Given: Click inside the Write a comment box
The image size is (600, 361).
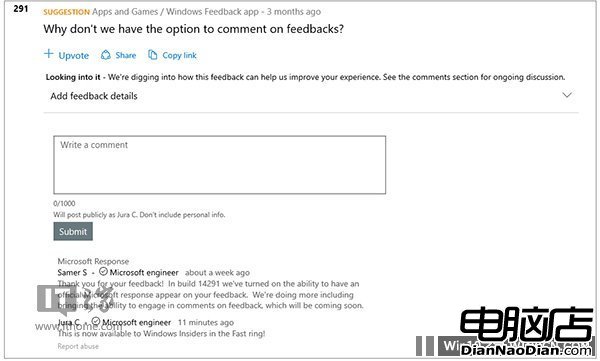Looking at the screenshot, I should tap(220, 165).
